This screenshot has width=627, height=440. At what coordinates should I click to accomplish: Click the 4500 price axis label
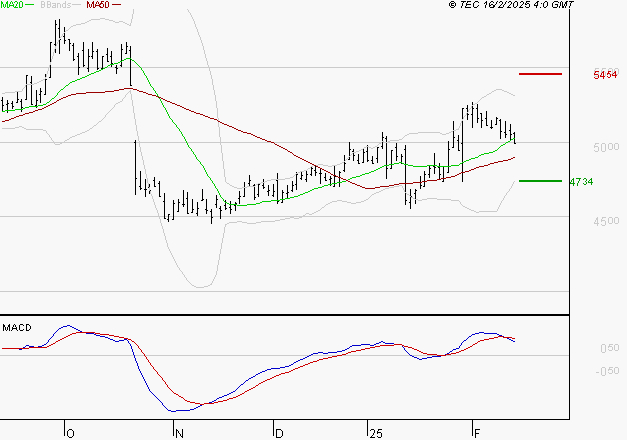(604, 221)
